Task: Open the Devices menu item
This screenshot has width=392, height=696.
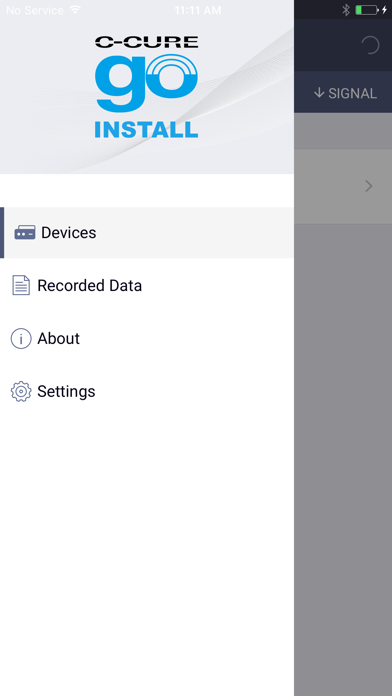Action: pyautogui.click(x=147, y=233)
